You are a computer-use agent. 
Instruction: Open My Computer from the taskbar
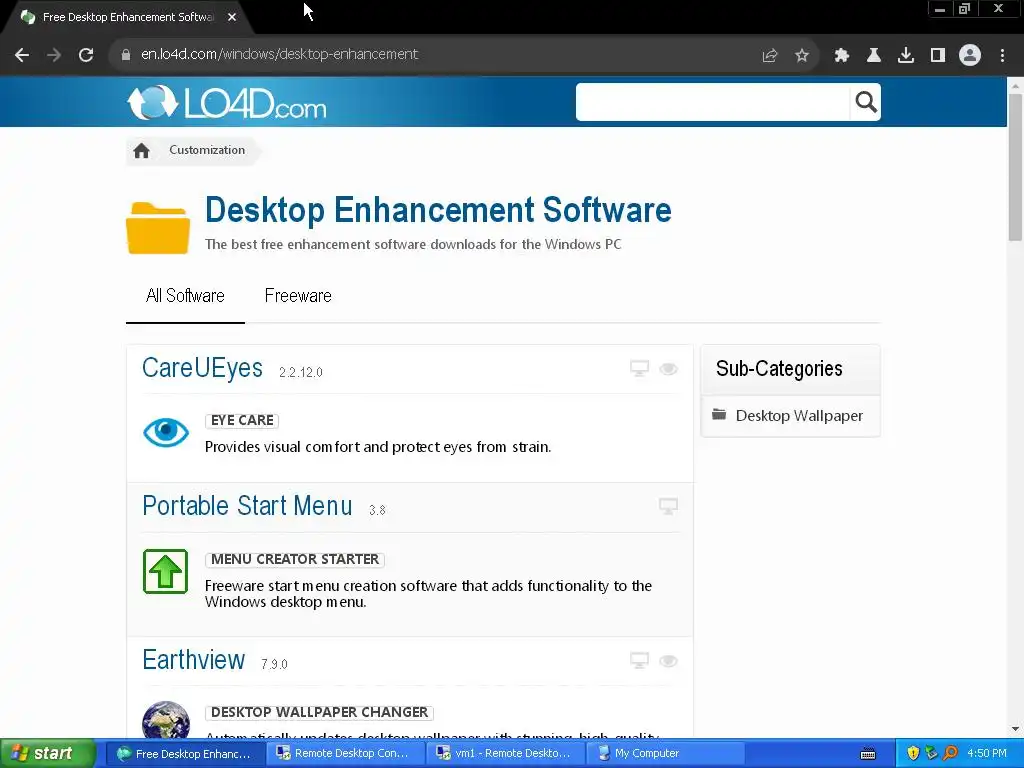[x=666, y=754]
